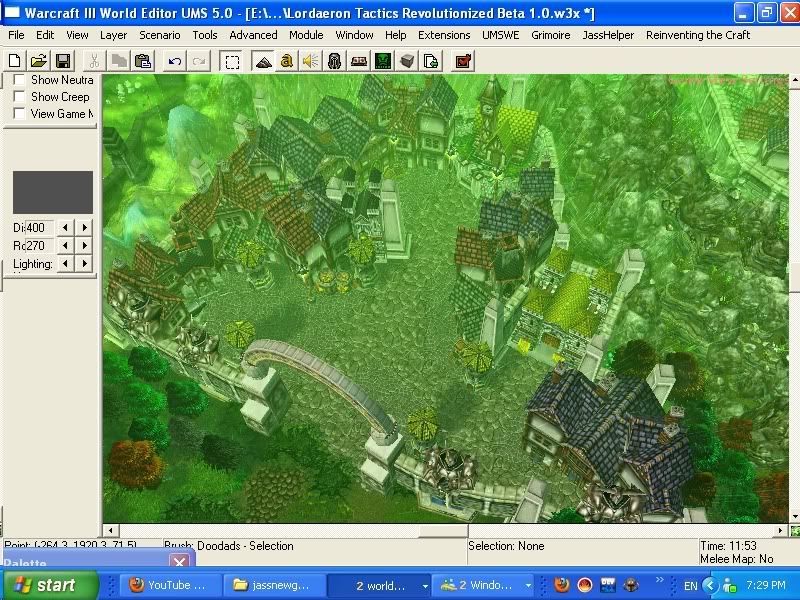Open the Layer menu
Image resolution: width=800 pixels, height=600 pixels.
(x=113, y=35)
